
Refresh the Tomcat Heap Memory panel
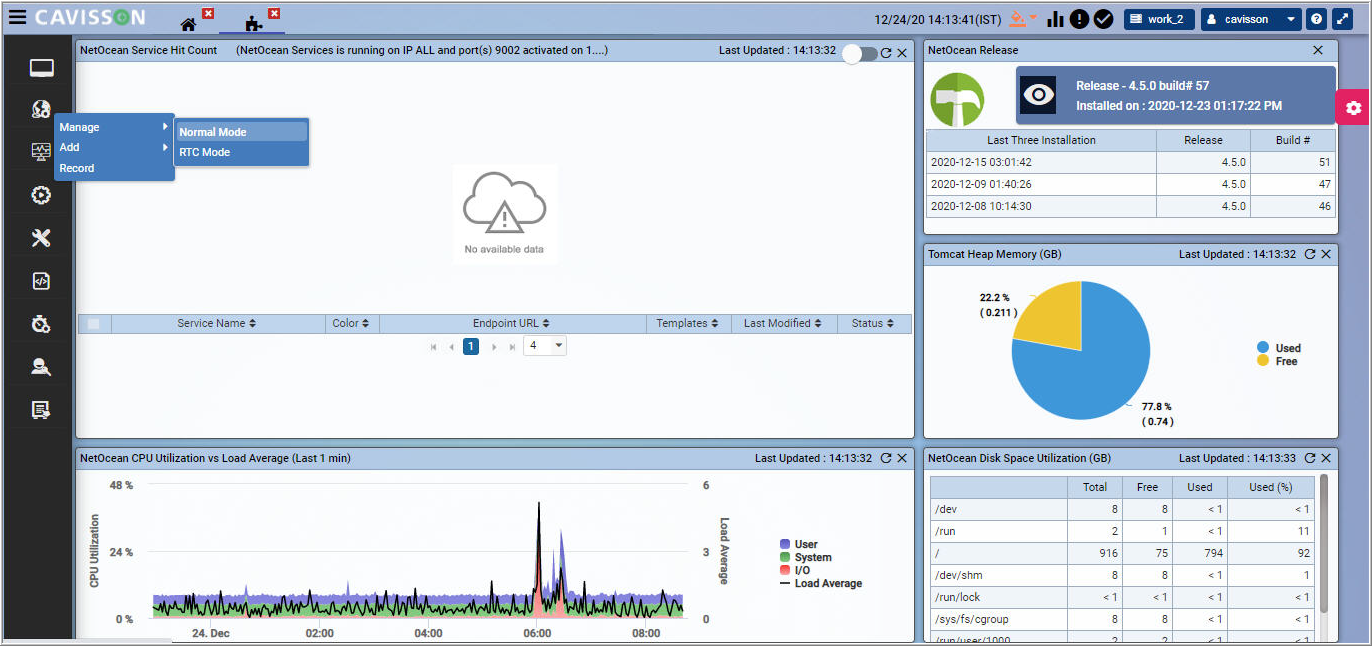tap(1310, 254)
